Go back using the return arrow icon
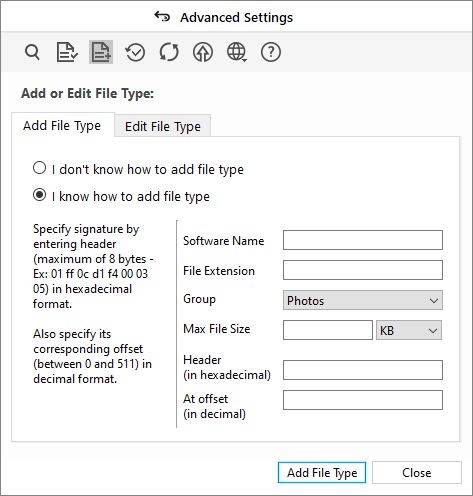This screenshot has width=473, height=496. [162, 16]
